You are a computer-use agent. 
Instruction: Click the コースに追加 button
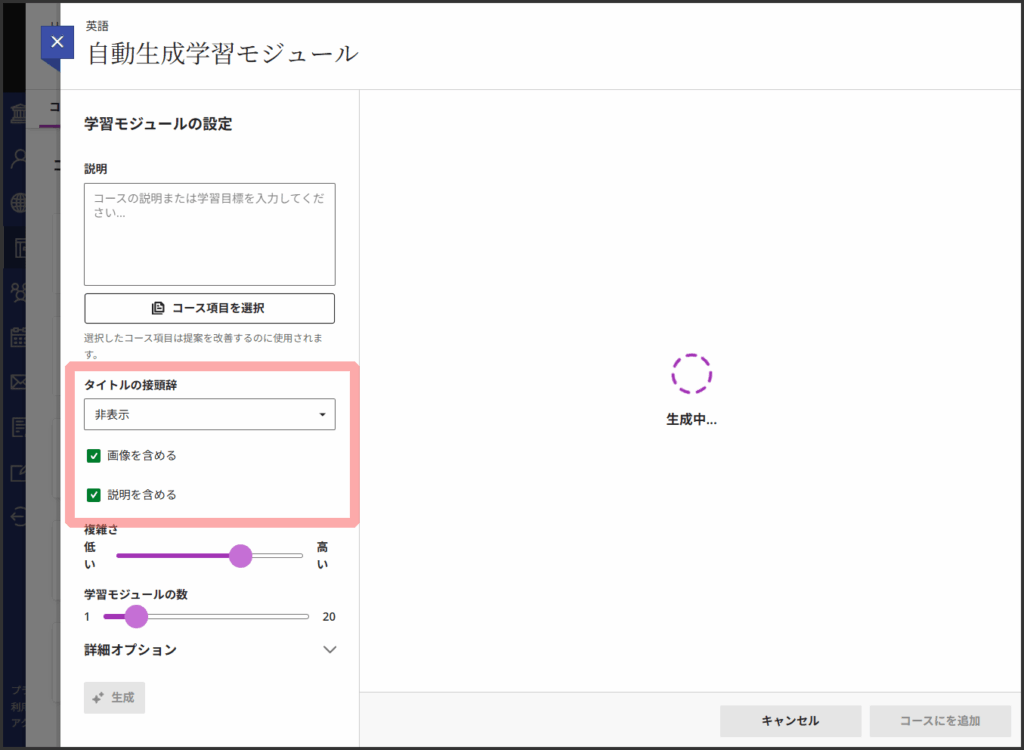939,720
